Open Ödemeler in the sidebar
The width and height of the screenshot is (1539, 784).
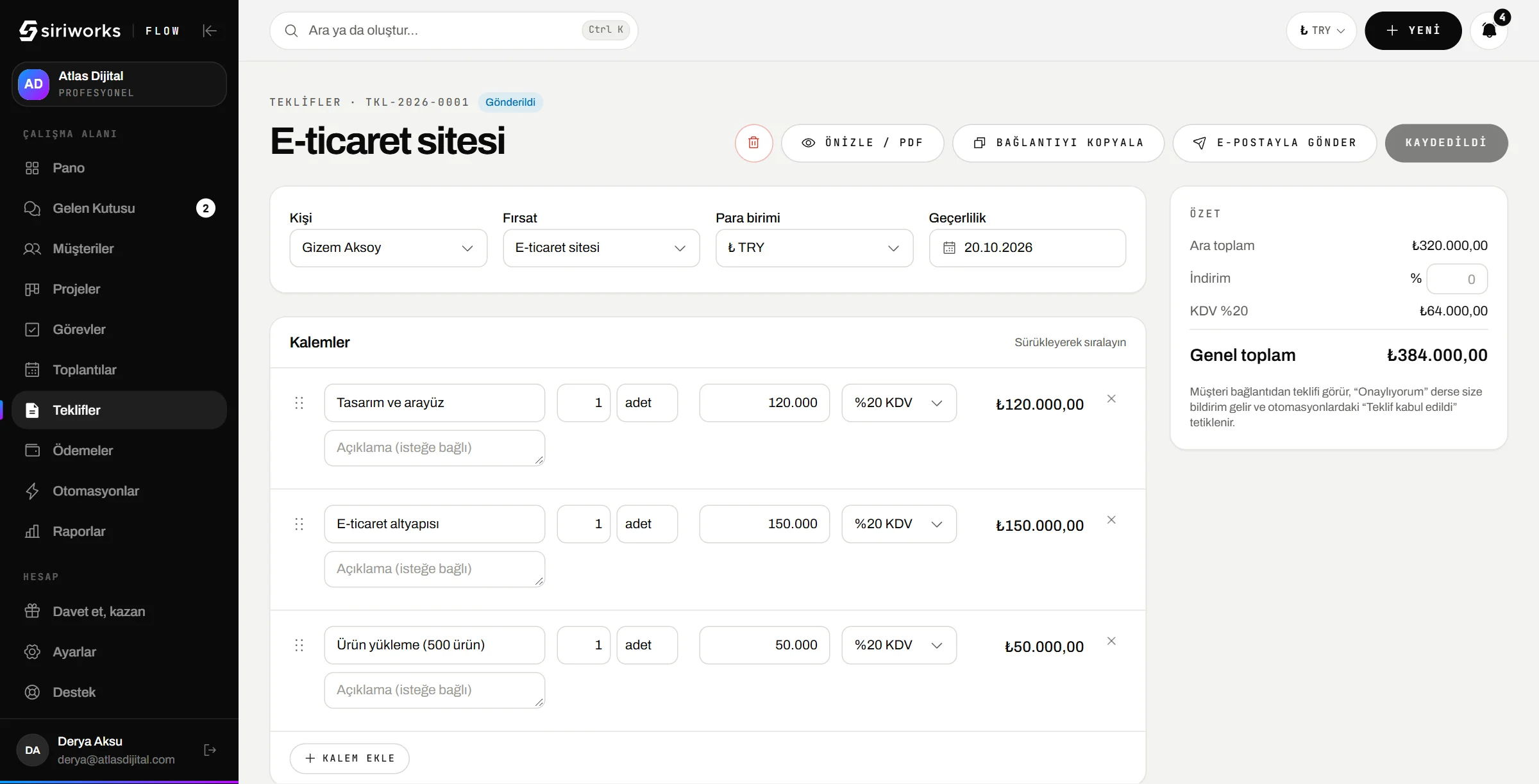click(119, 451)
